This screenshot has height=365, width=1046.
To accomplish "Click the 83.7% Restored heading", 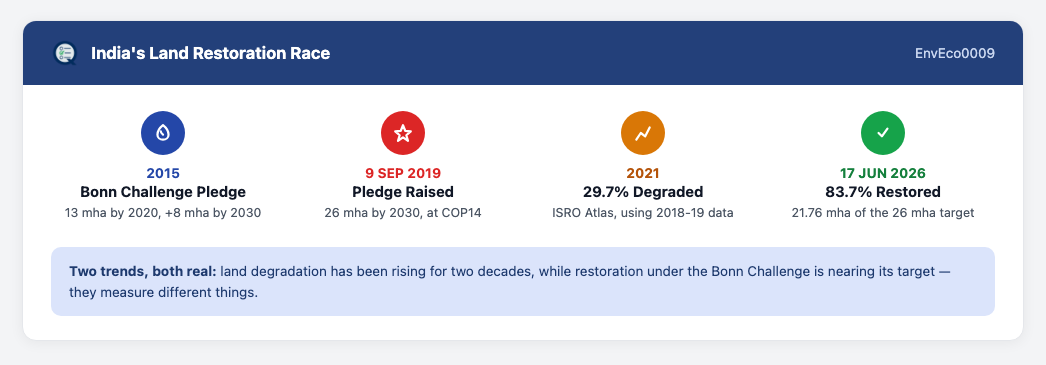I will 883,192.
